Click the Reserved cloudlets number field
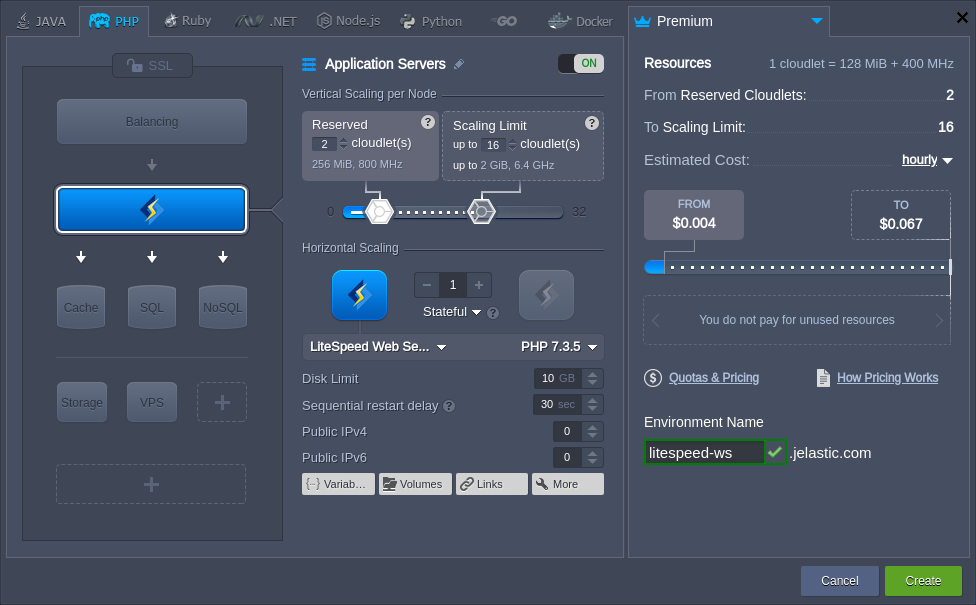 coord(324,144)
